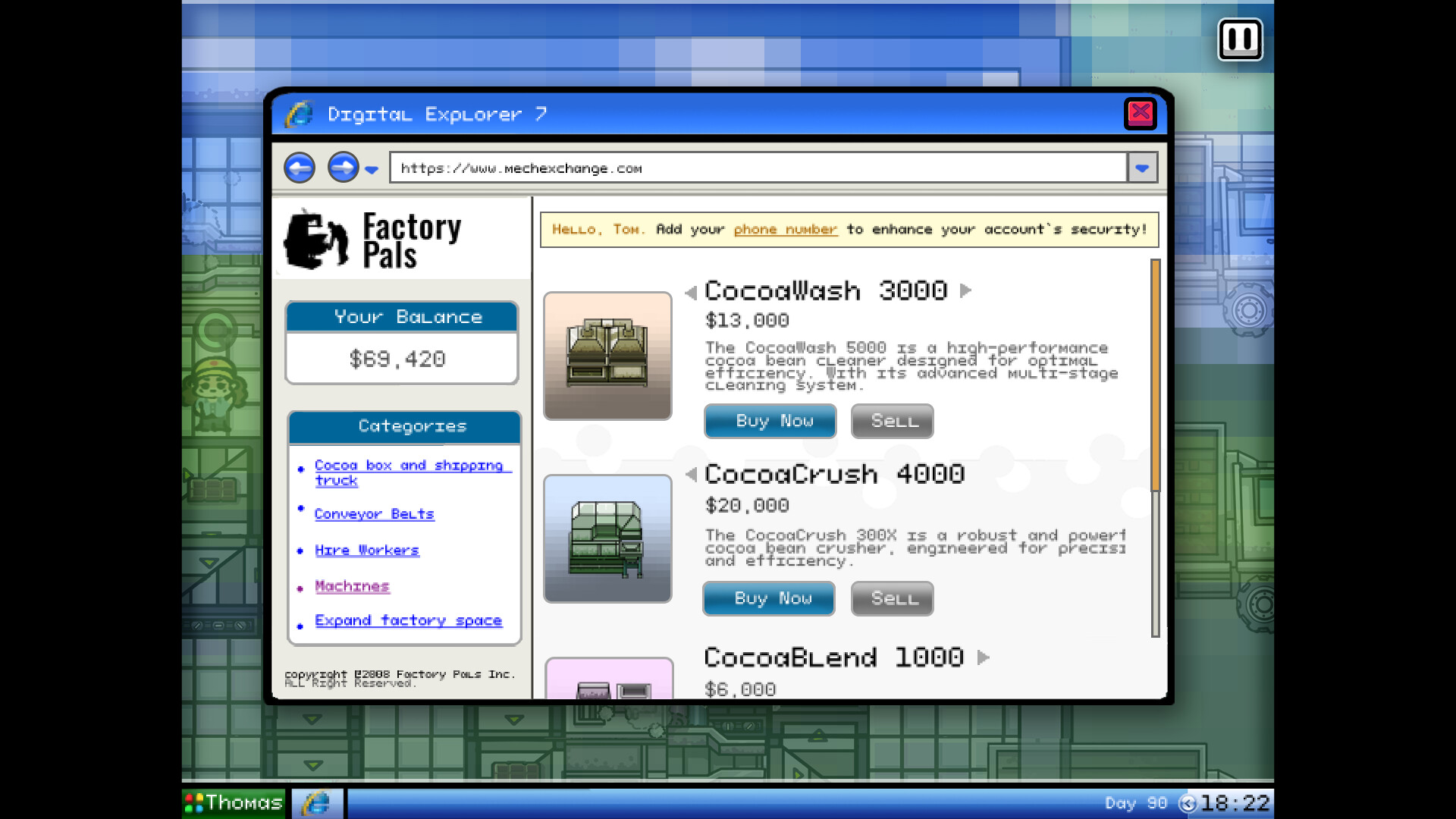Open Digital Explorer from the taskbar
1456x819 pixels.
click(x=317, y=802)
